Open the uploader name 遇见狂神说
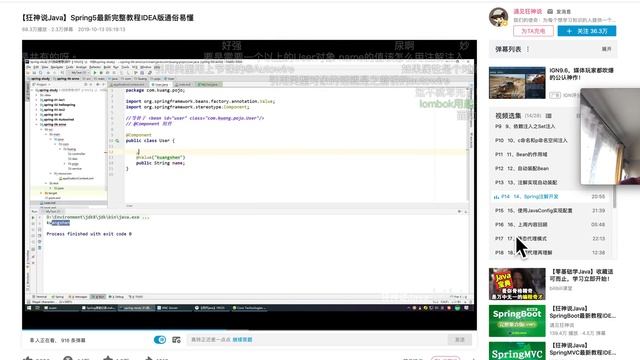 [527, 11]
